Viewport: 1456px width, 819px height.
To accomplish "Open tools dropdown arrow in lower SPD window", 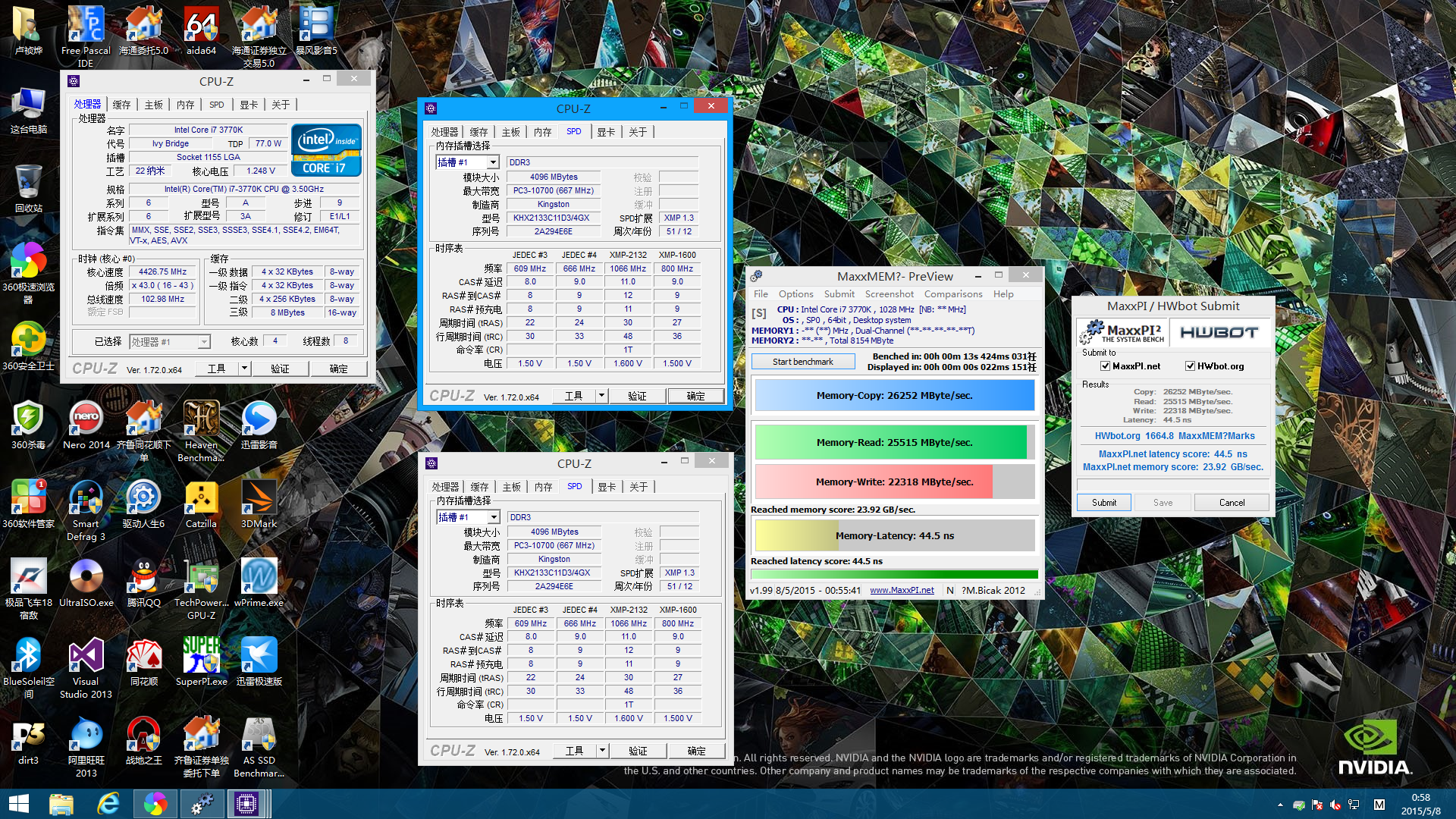I will 602,751.
